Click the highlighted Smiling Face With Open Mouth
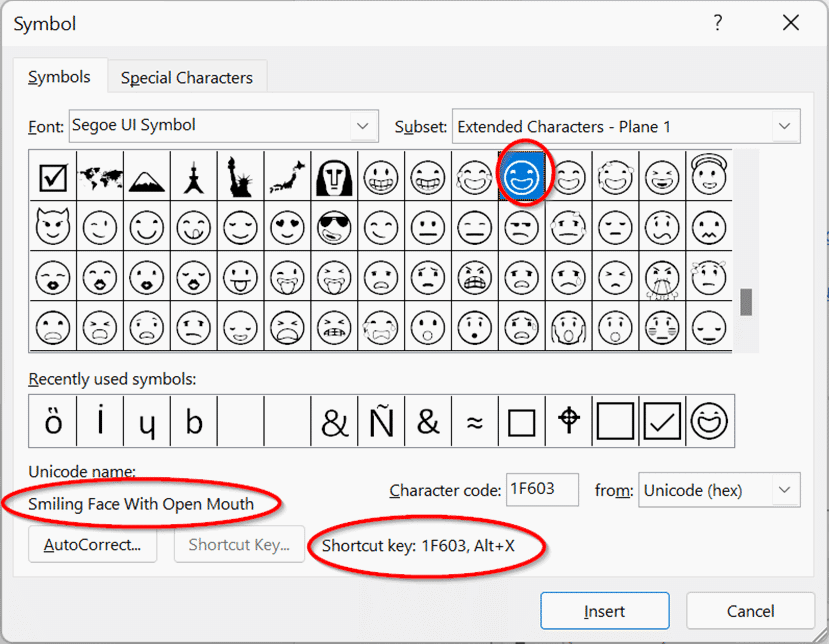 521,178
